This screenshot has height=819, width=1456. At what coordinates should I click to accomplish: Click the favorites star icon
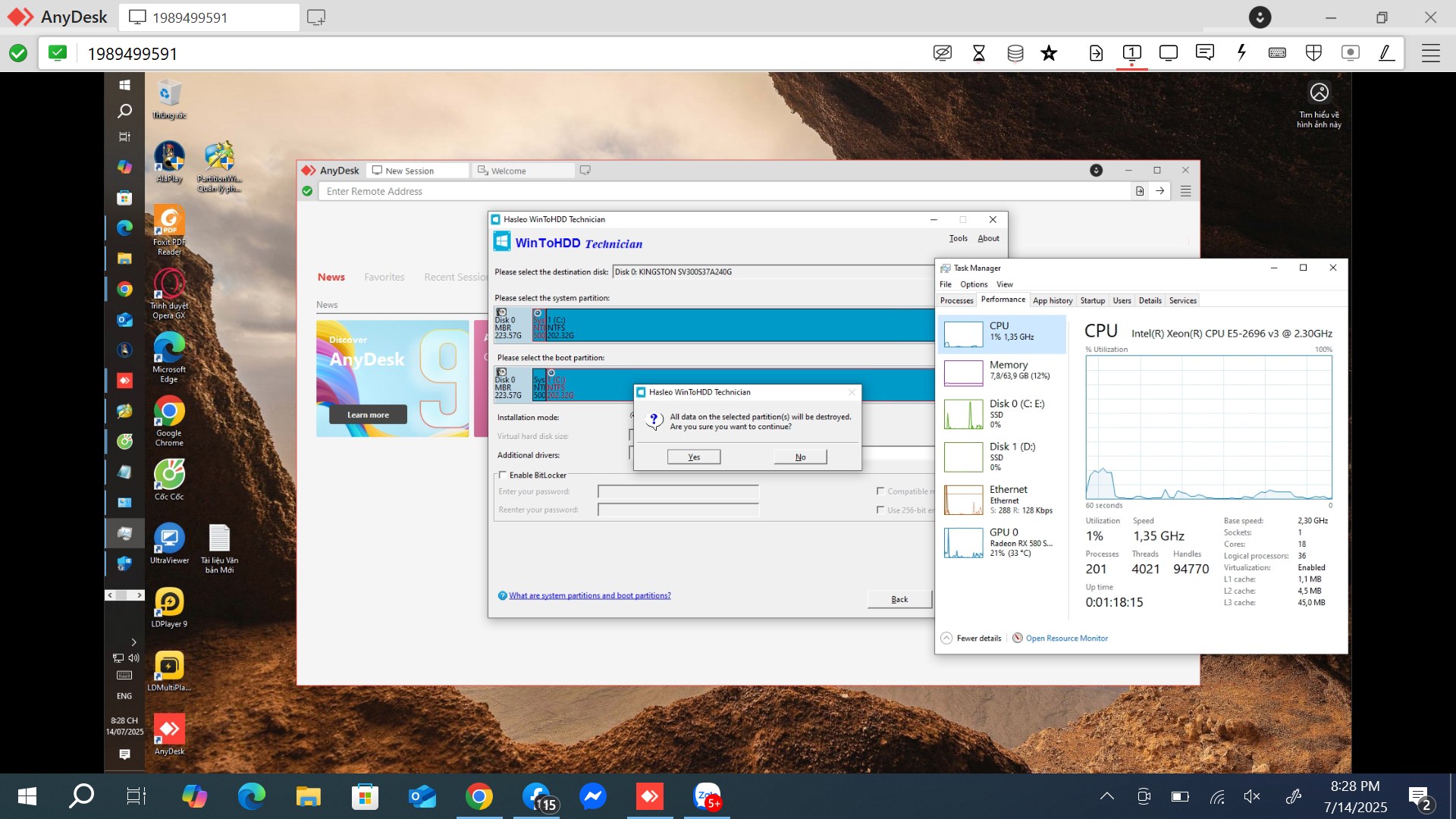[x=1049, y=53]
